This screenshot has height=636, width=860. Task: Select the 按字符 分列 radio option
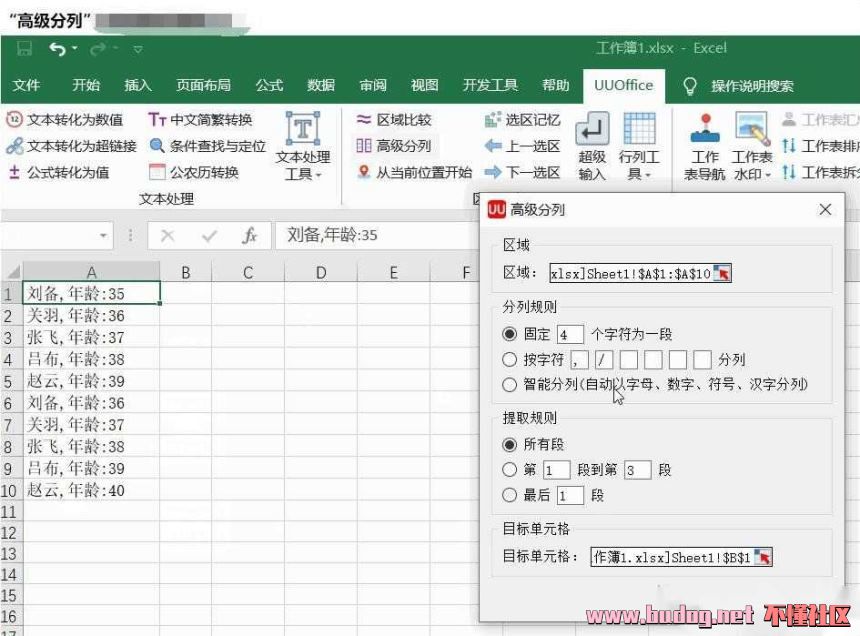(x=510, y=359)
